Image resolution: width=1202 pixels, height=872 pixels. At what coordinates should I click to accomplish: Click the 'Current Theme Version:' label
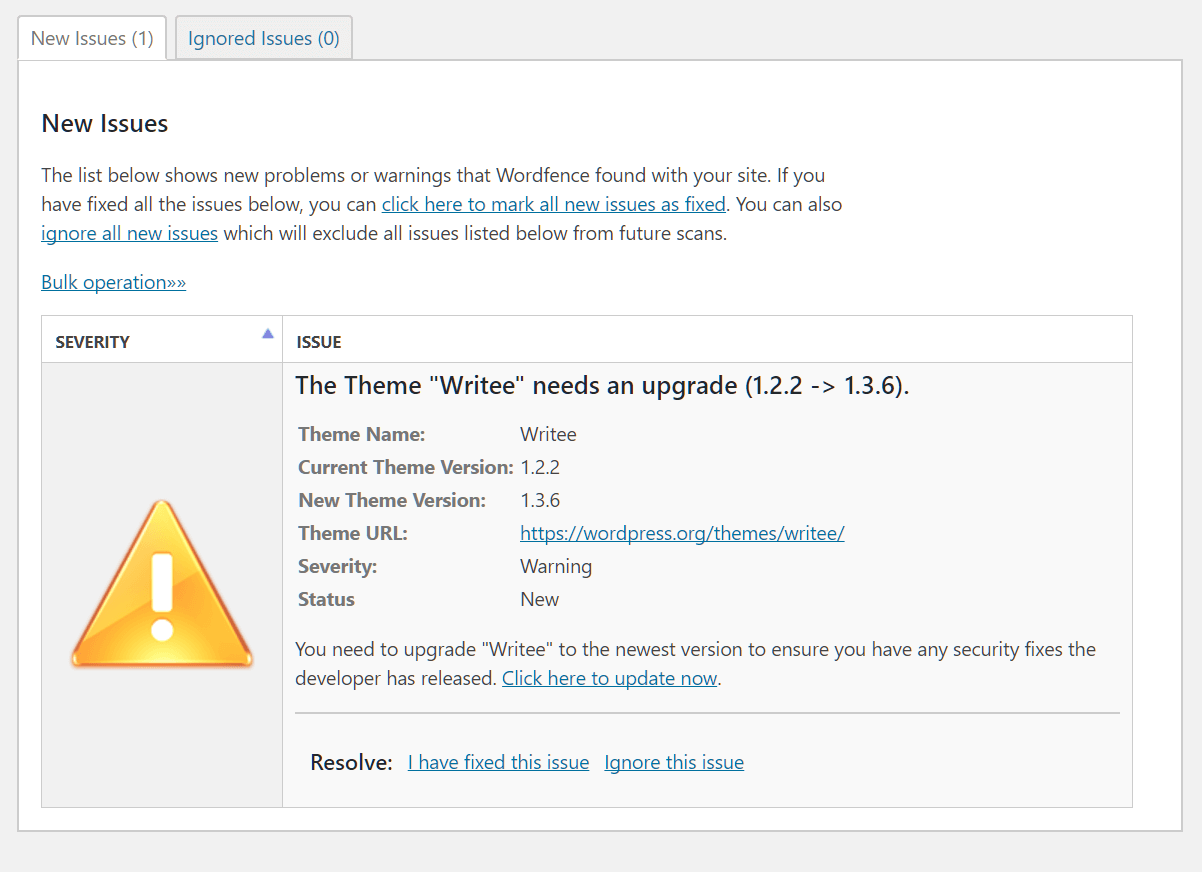tap(406, 467)
